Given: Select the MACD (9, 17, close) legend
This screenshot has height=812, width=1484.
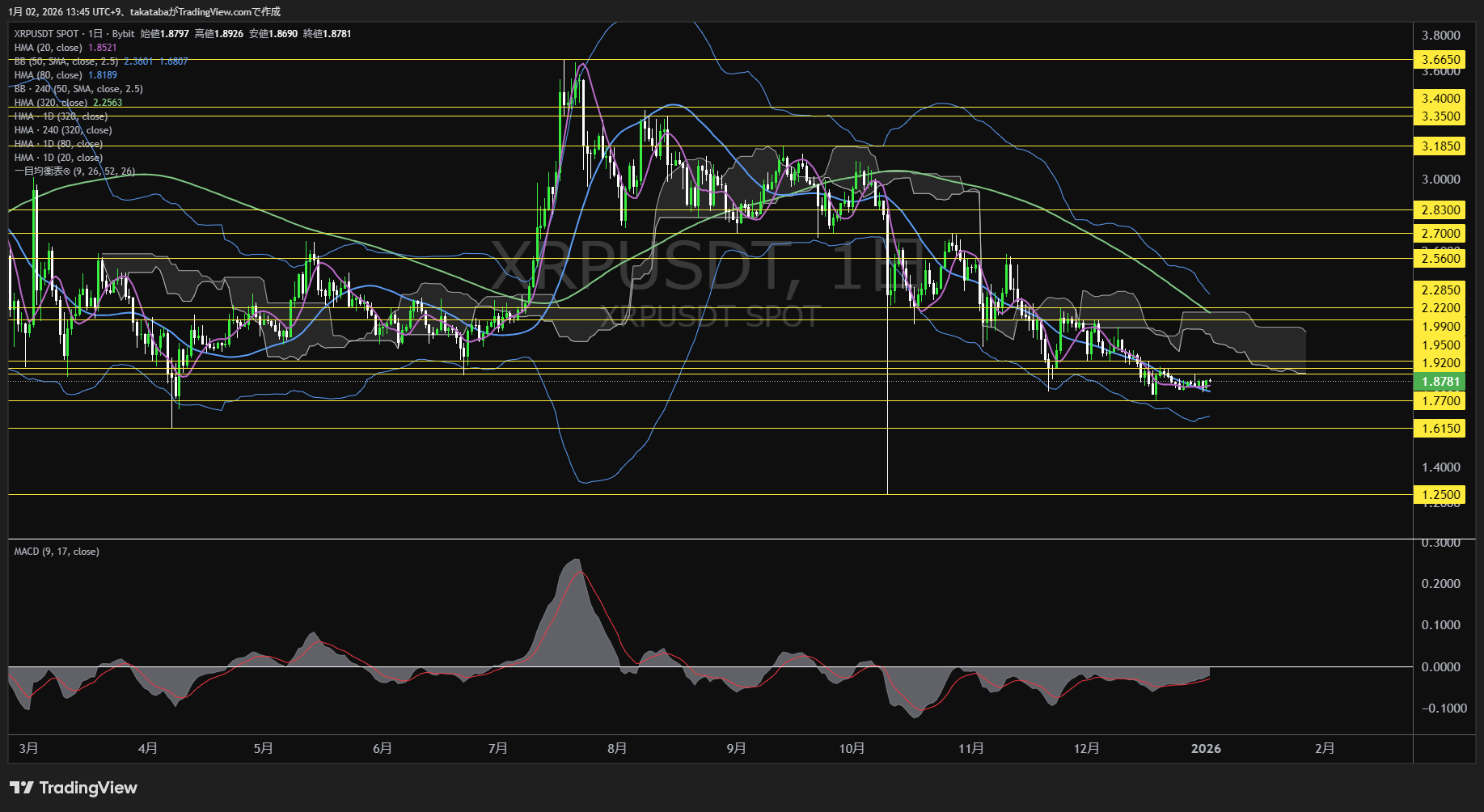Looking at the screenshot, I should [x=57, y=551].
